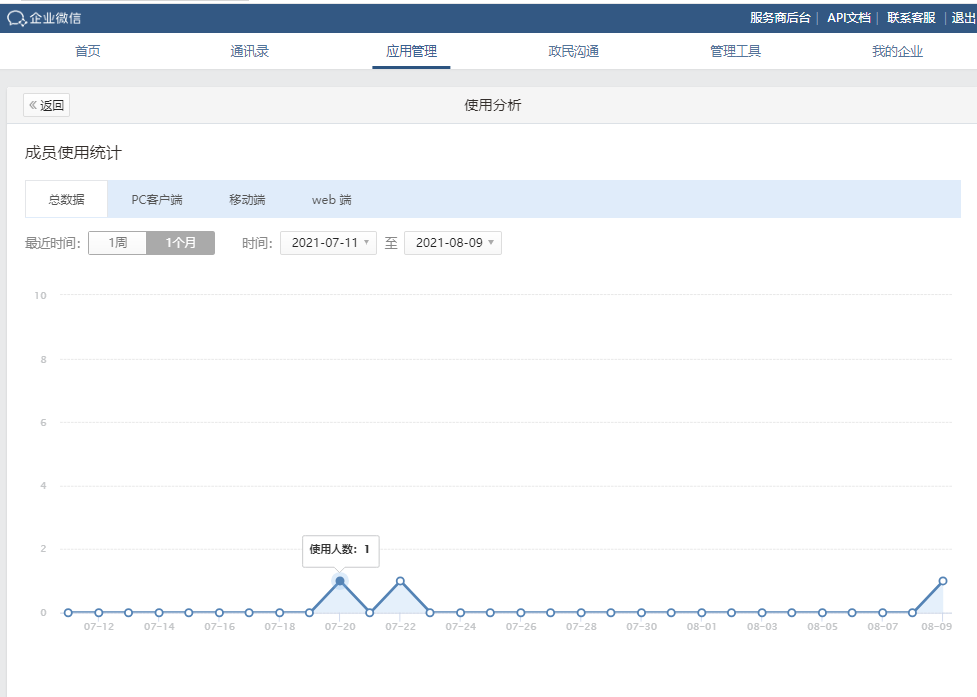The width and height of the screenshot is (977, 697).
Task: Click the 07-22 data point on chart
Action: click(x=400, y=581)
